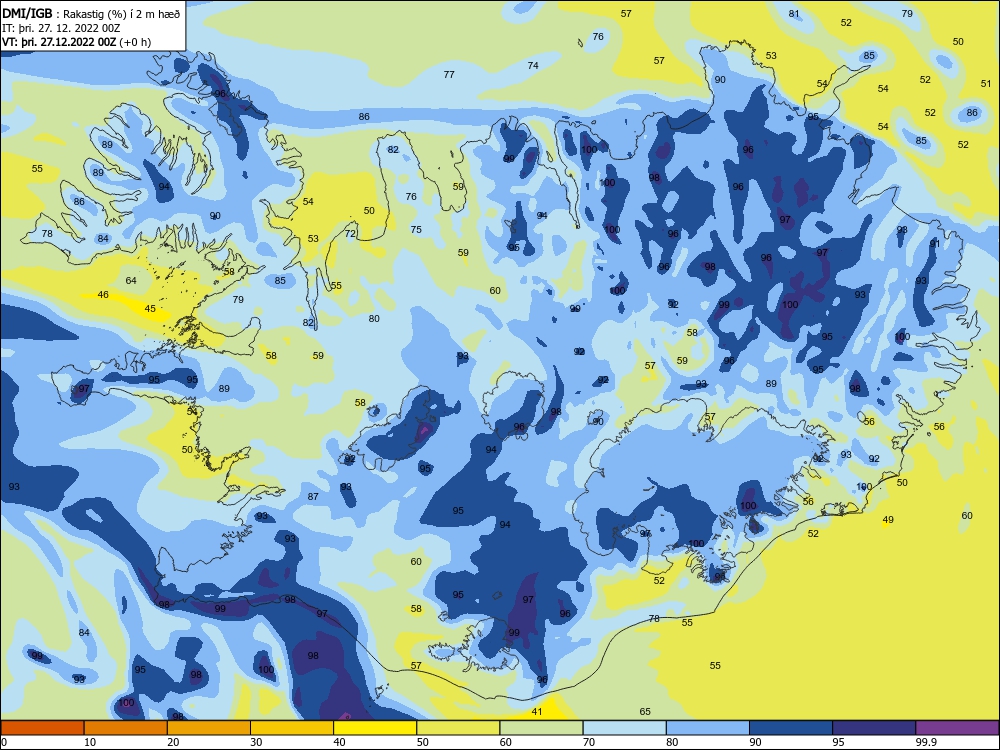Screen dimensions: 1000x750
Task: Click the 95–99.9 indigo legend swatch
Action: coord(874,728)
